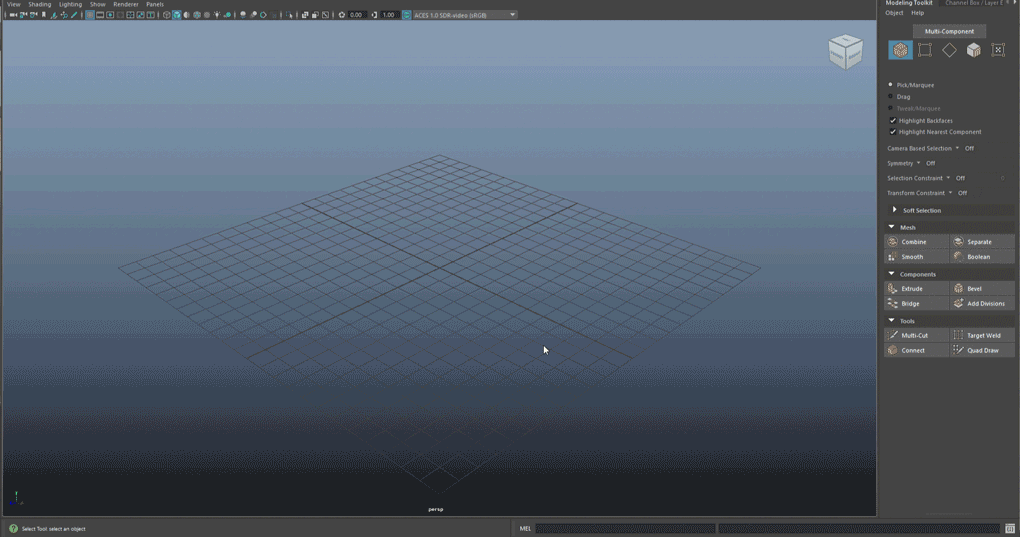
Task: Open the Modeling Toolkit Help menu
Action: coord(917,13)
